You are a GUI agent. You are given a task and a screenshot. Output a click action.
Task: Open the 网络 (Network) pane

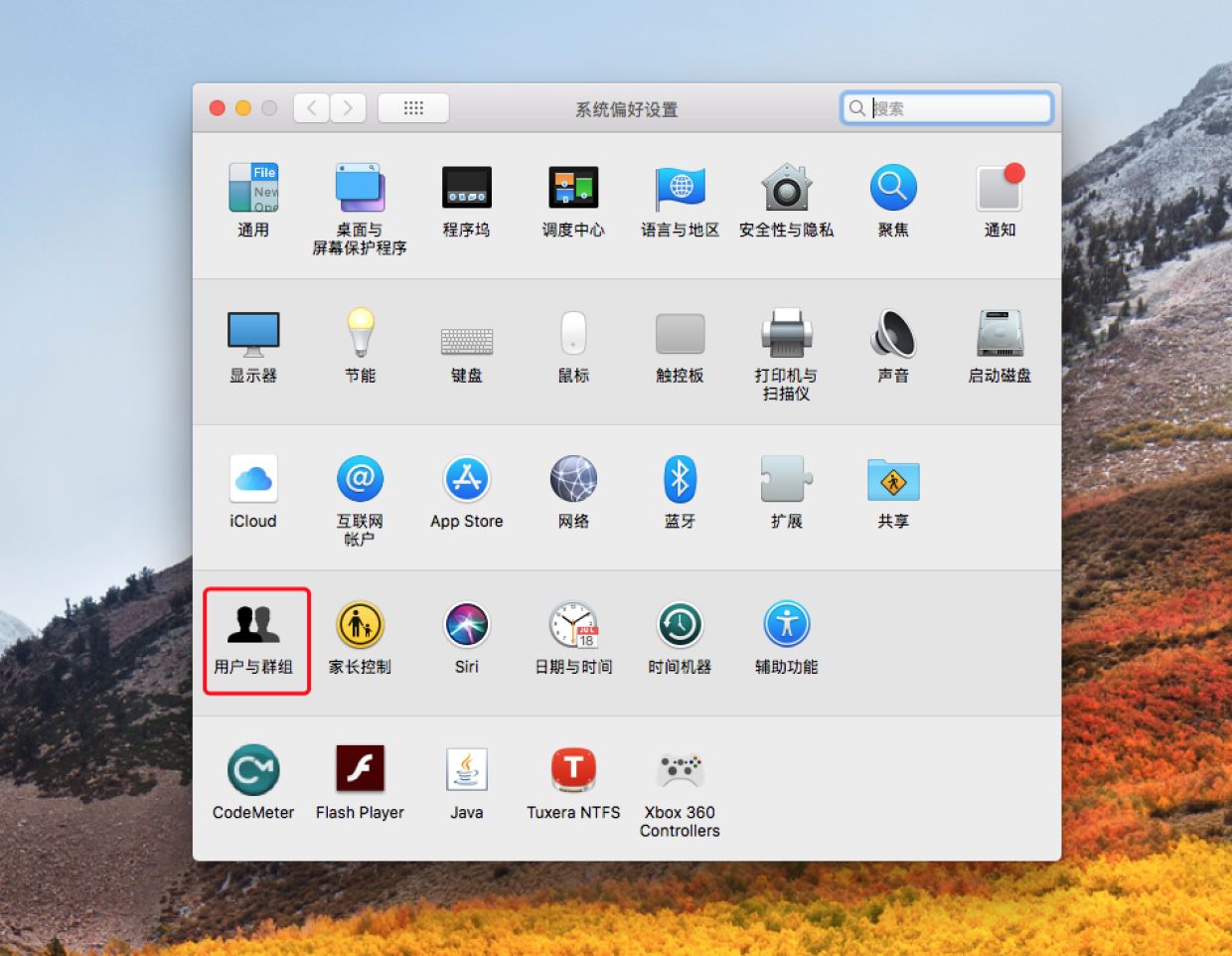(573, 492)
